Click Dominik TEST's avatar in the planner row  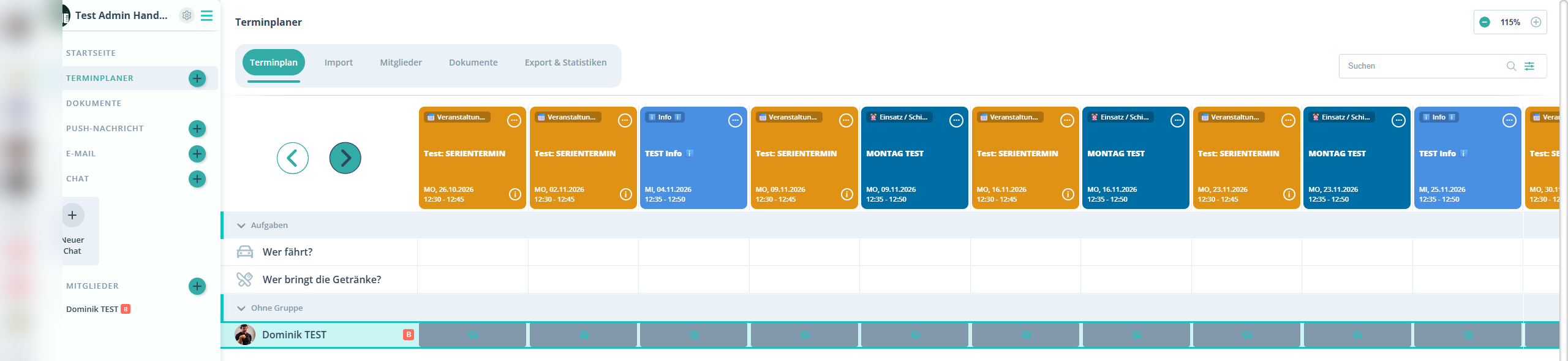245,335
